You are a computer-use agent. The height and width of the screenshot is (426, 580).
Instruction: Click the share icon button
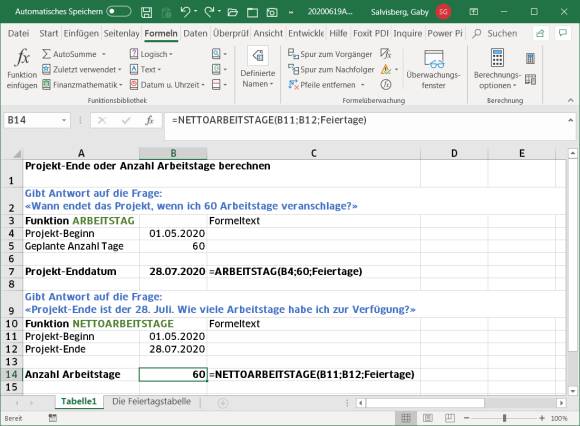tap(540, 34)
